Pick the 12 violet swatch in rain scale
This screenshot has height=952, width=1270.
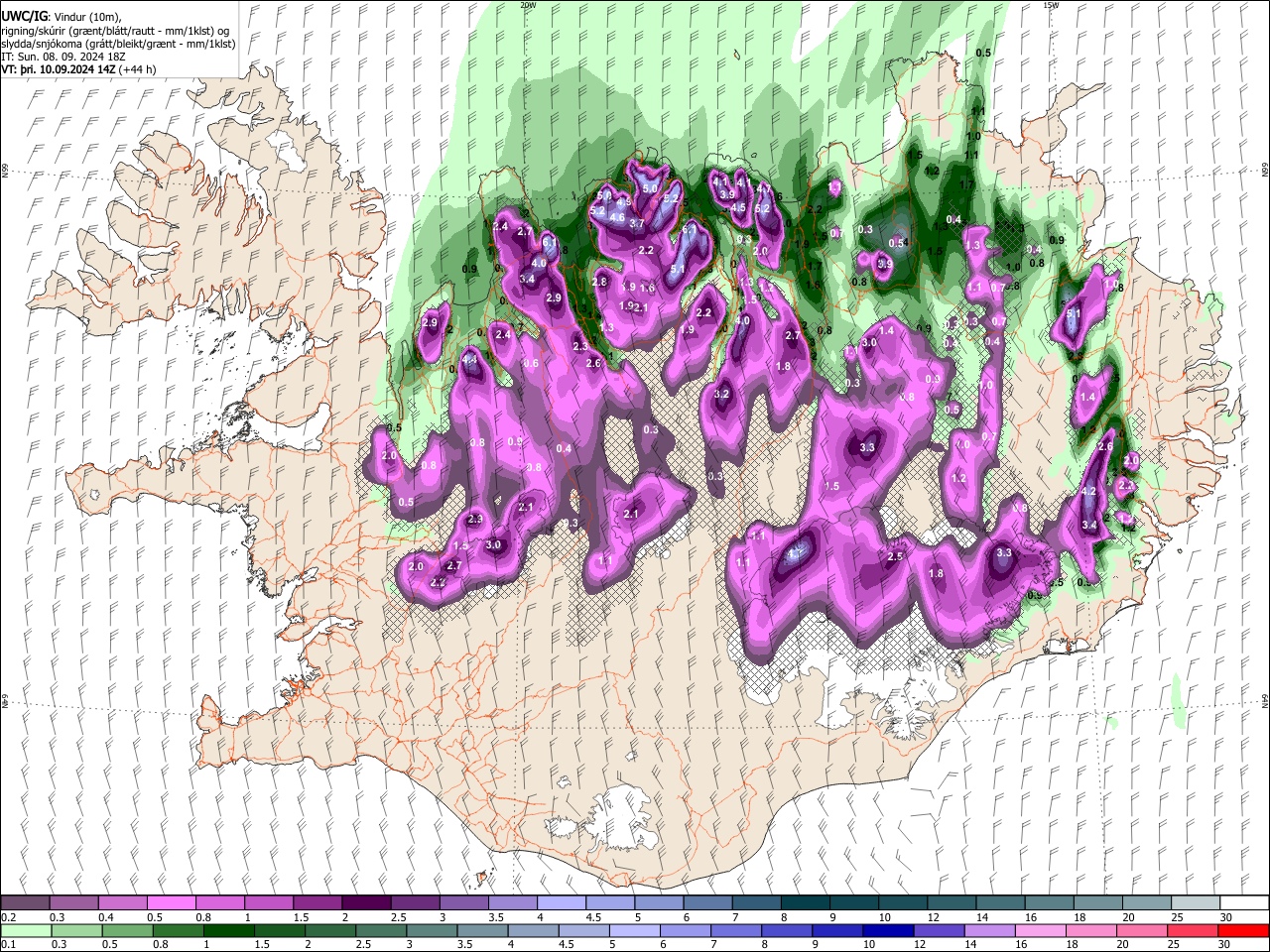(940, 930)
